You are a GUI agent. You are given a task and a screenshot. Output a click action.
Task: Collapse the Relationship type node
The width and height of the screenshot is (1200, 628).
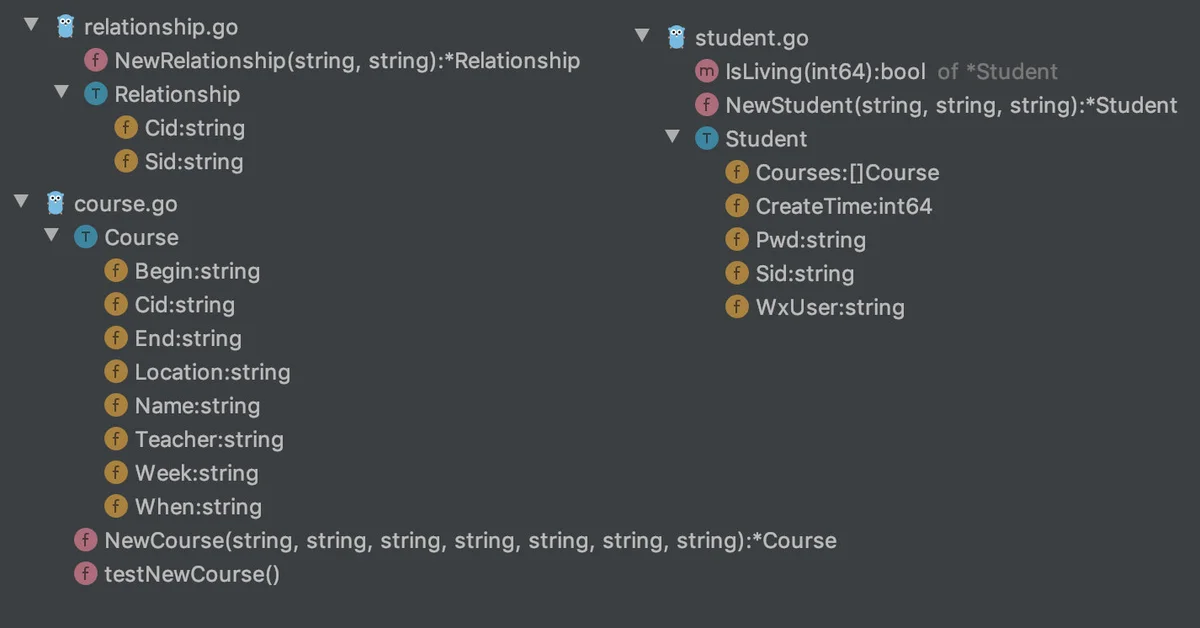tap(62, 93)
